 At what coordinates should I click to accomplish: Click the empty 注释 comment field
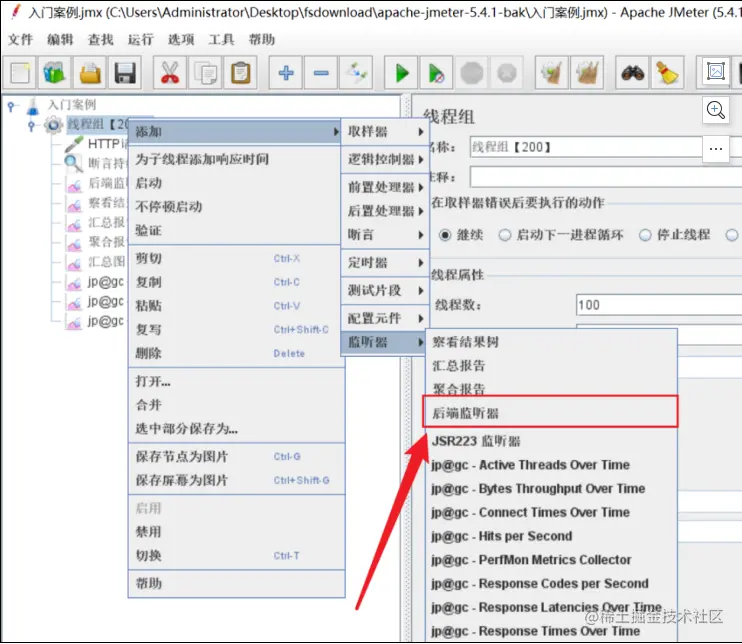coord(606,177)
